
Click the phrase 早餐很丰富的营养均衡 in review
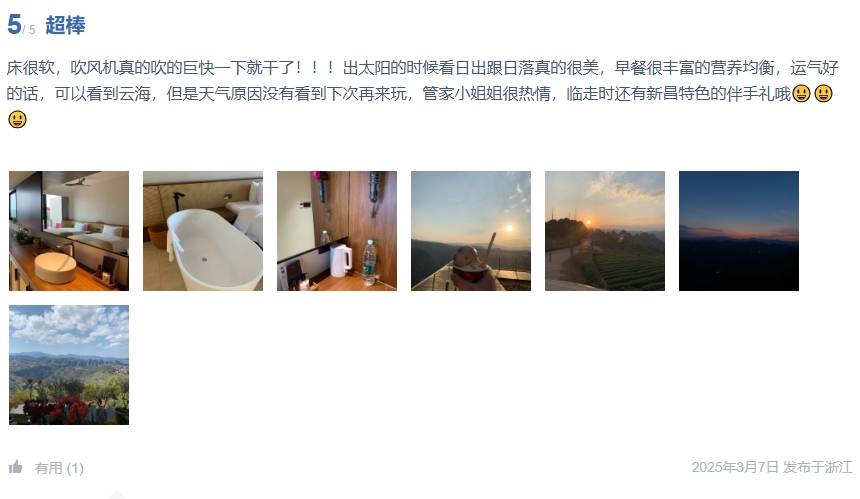(x=694, y=68)
